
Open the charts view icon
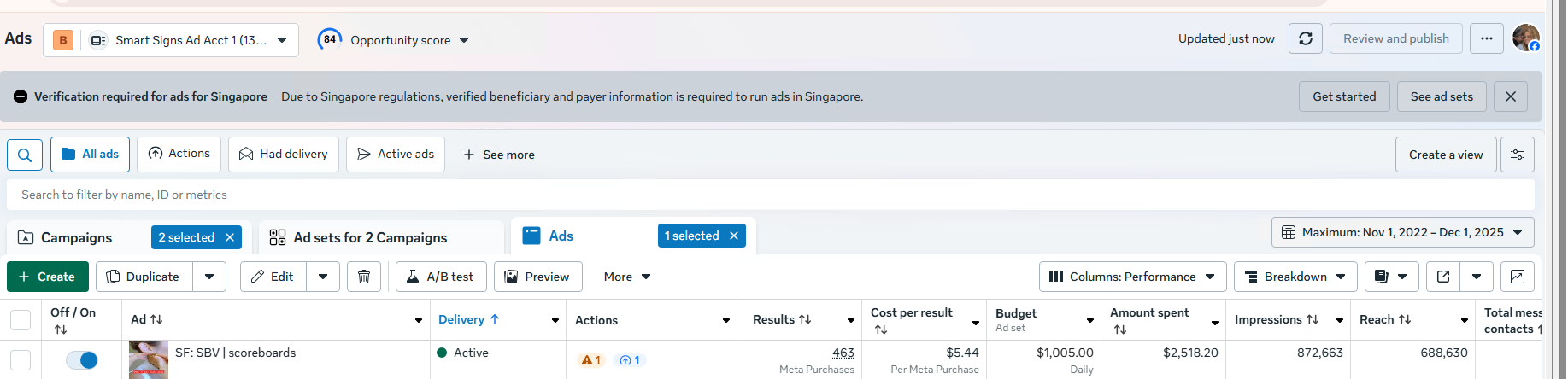1518,277
